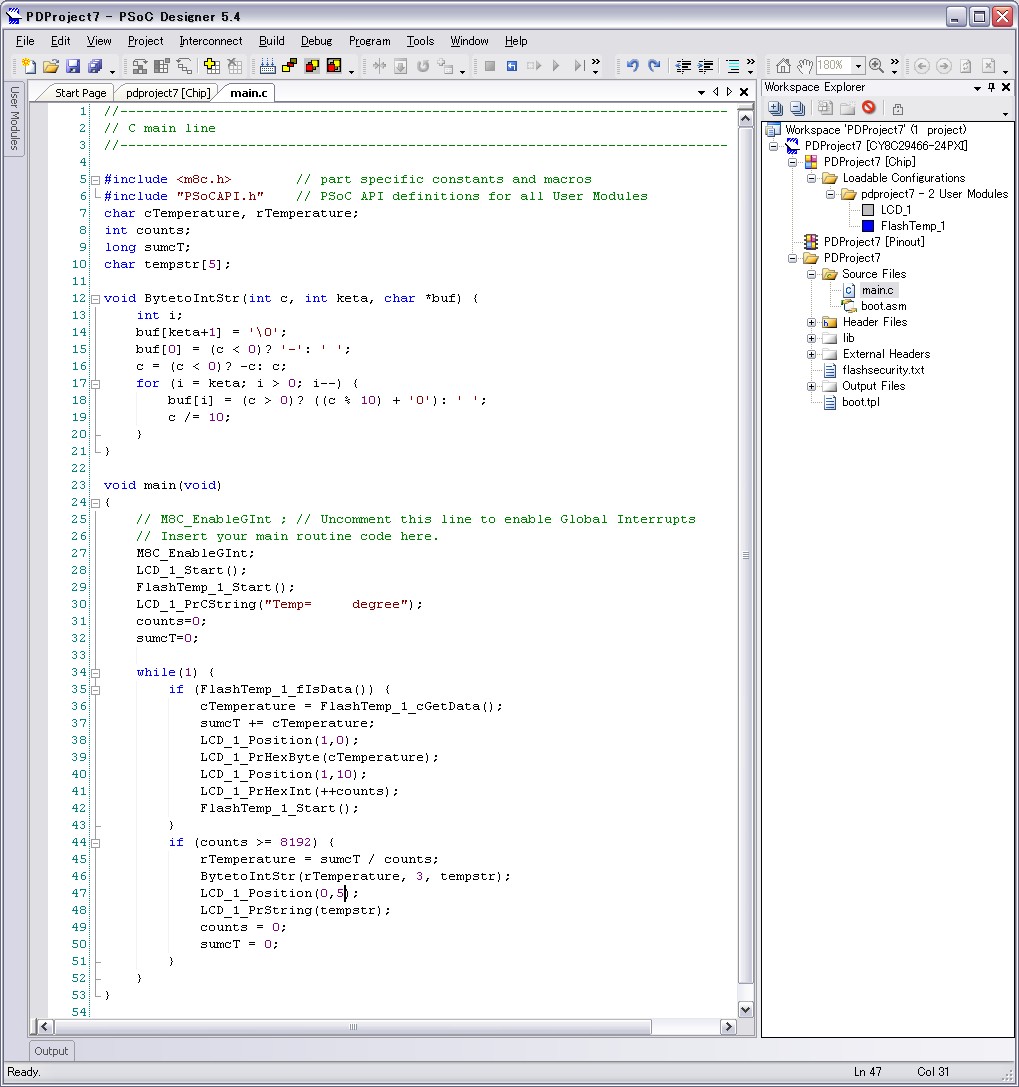
Task: Click the Home icon in the toolbar
Action: [x=783, y=67]
